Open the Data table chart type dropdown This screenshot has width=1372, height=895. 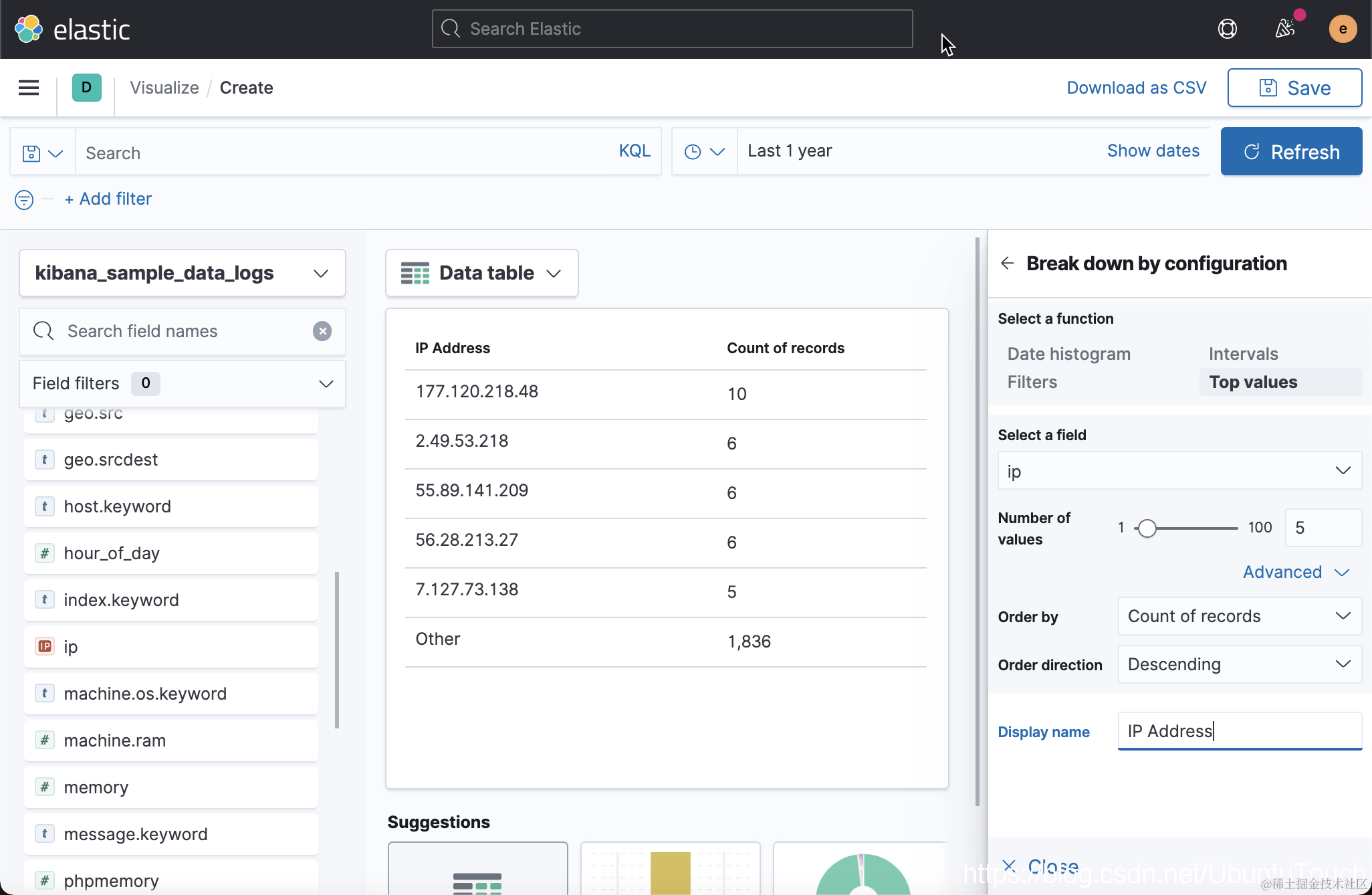(x=481, y=273)
